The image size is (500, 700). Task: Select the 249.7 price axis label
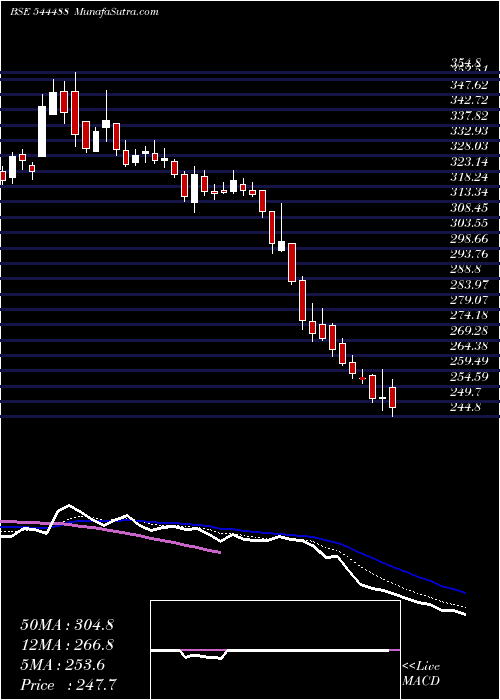(467, 392)
